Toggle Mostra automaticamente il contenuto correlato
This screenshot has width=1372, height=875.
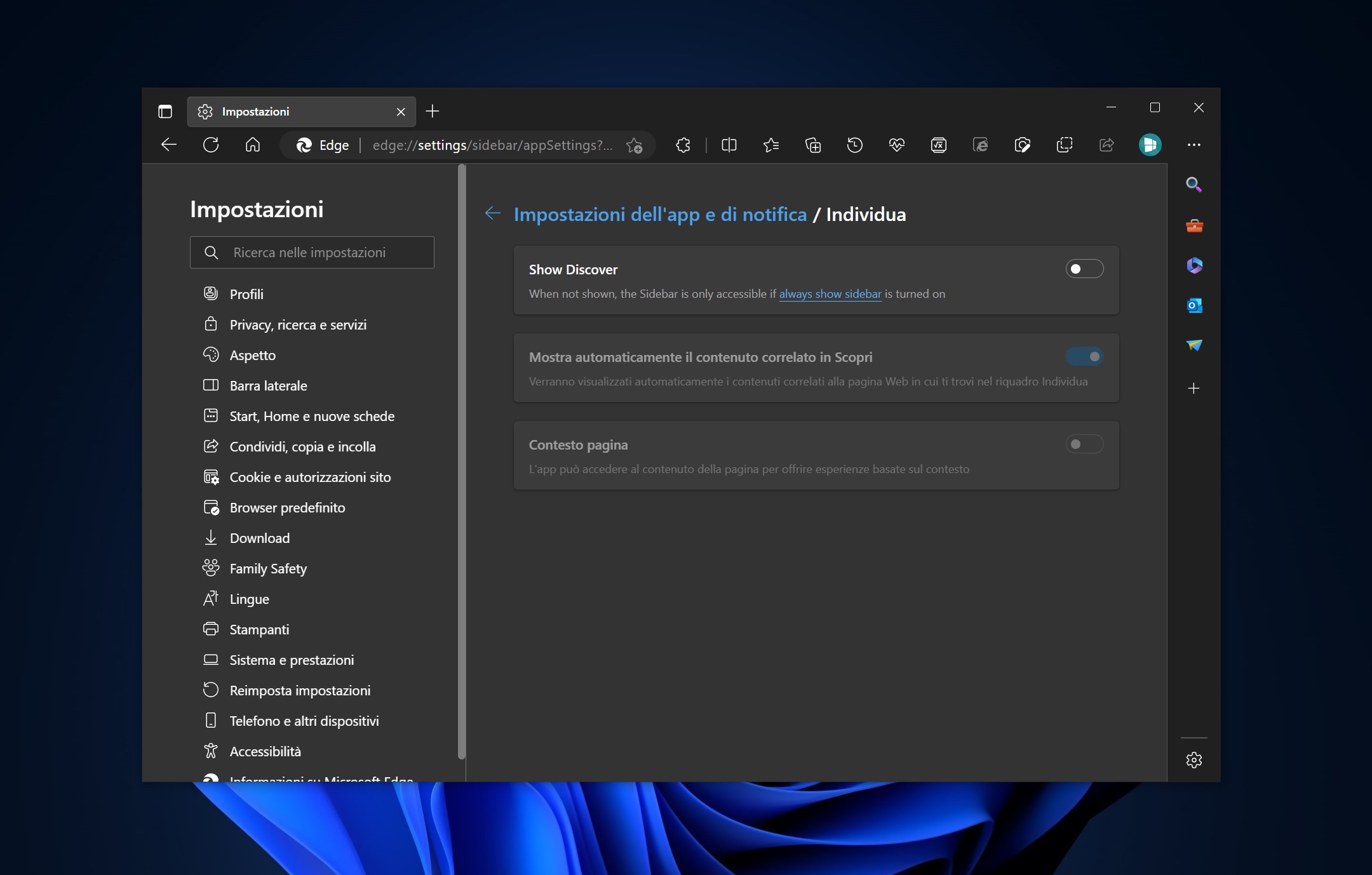pos(1084,357)
